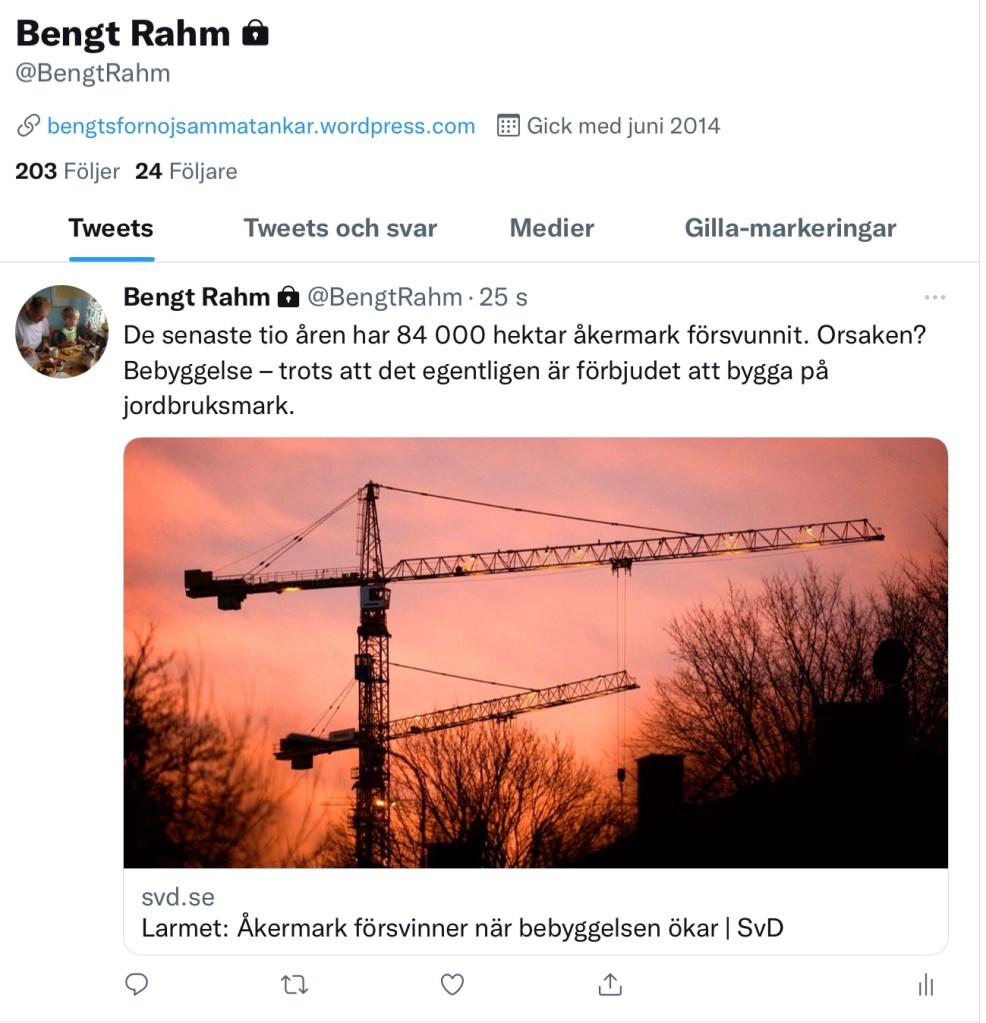Open the Medier tab

tap(551, 228)
